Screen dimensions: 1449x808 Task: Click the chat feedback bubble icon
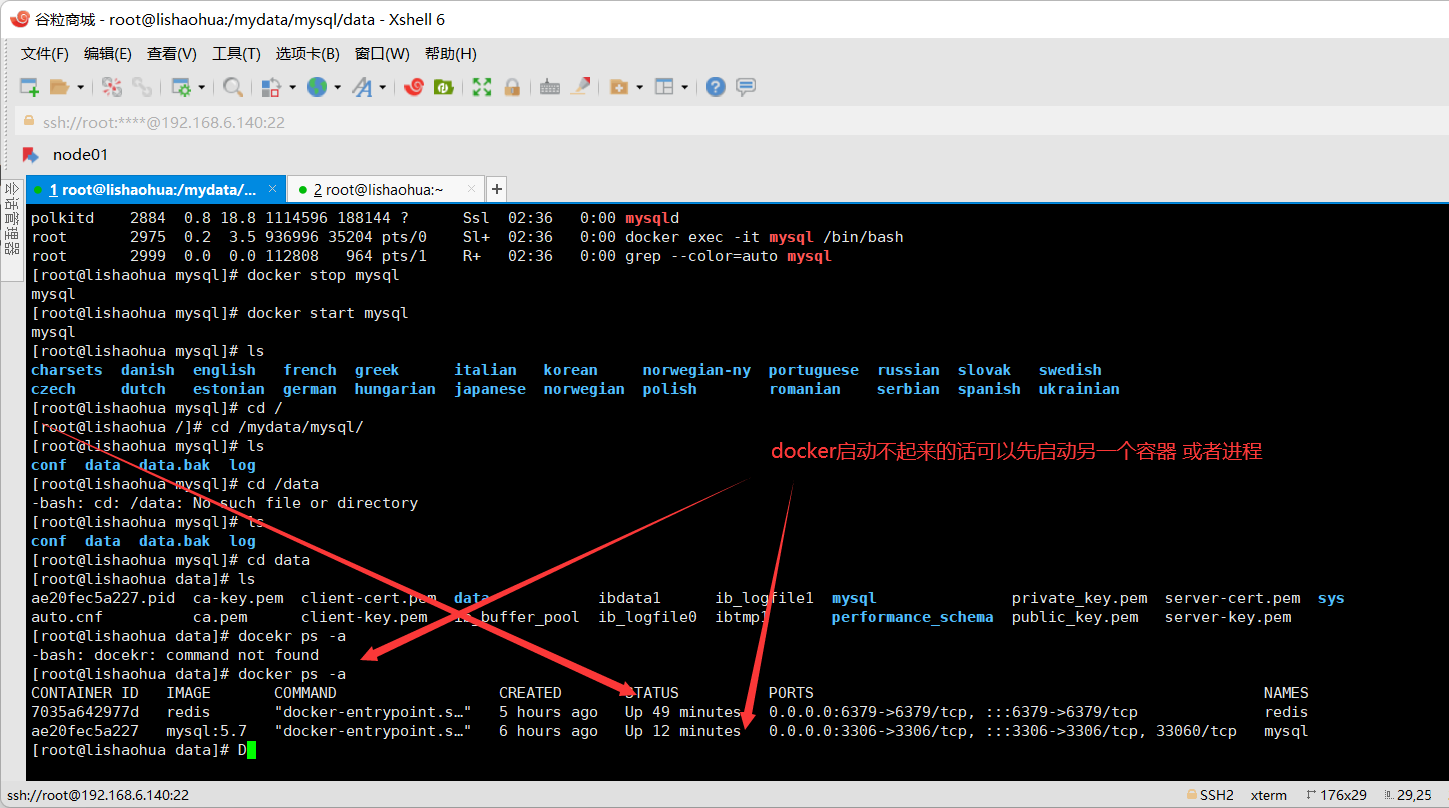[746, 87]
